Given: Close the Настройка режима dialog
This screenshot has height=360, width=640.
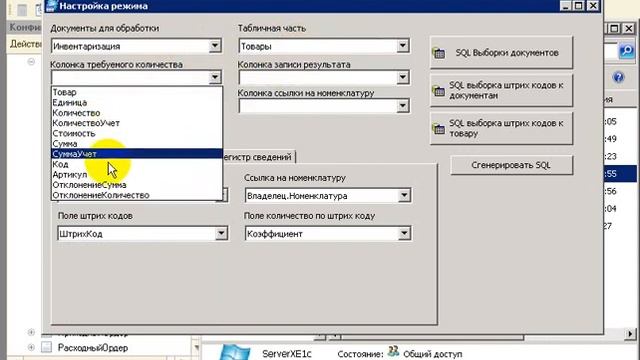Looking at the screenshot, I should tap(593, 6).
